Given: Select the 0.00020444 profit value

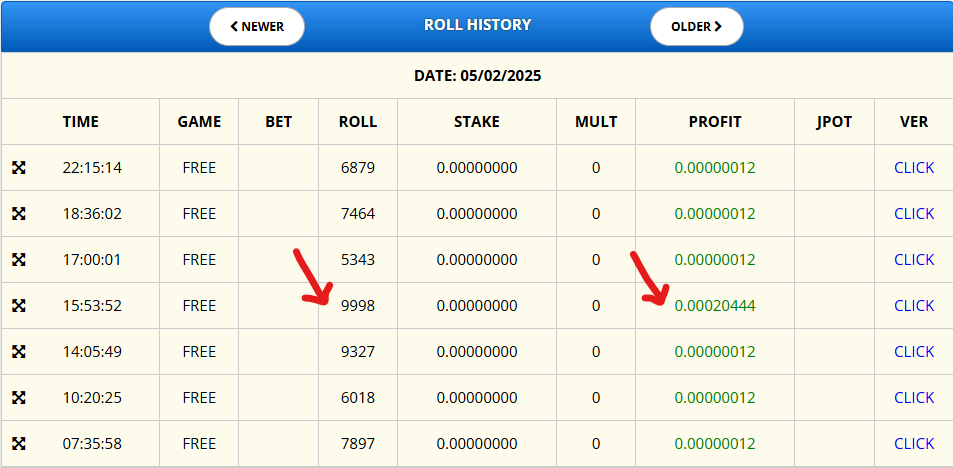Looking at the screenshot, I should click(714, 306).
